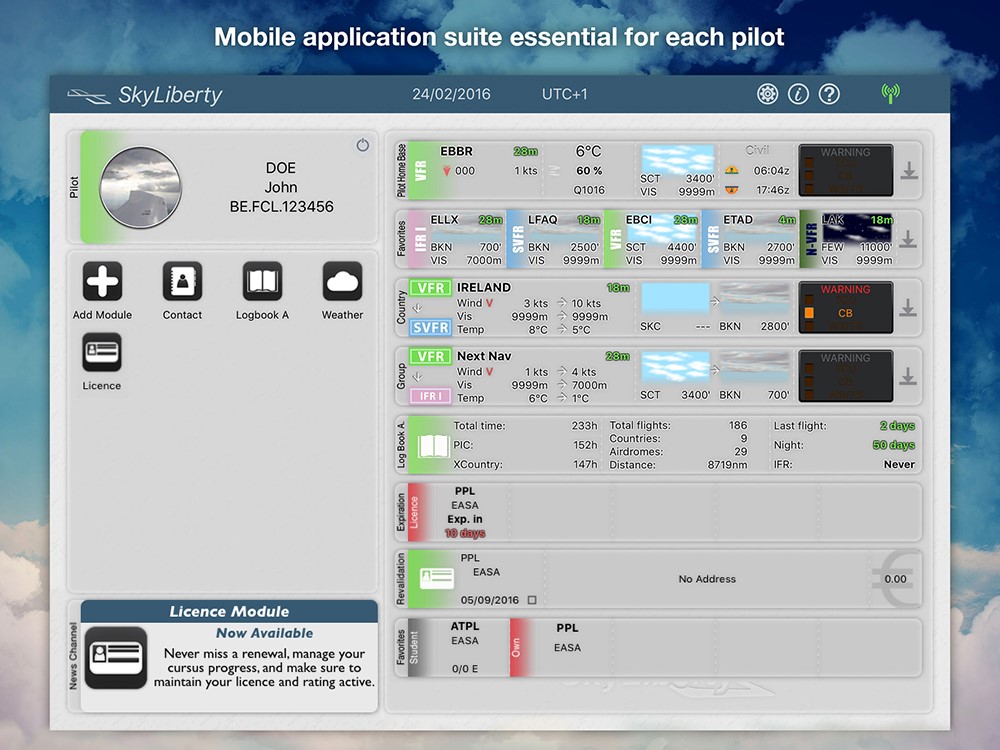Click the euro symbol beside 0.00
1000x750 pixels.
[x=897, y=579]
